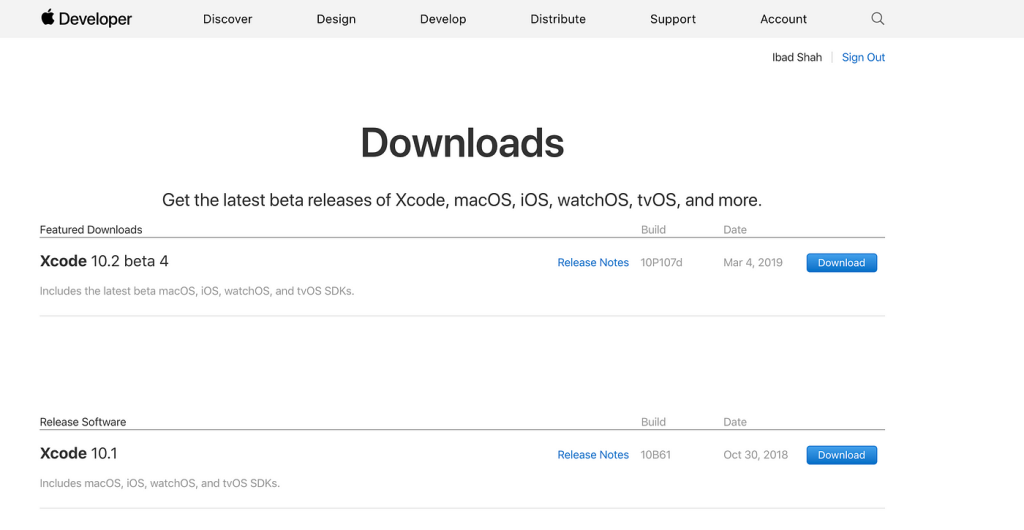Click the Featured Downloads section header

pyautogui.click(x=91, y=230)
